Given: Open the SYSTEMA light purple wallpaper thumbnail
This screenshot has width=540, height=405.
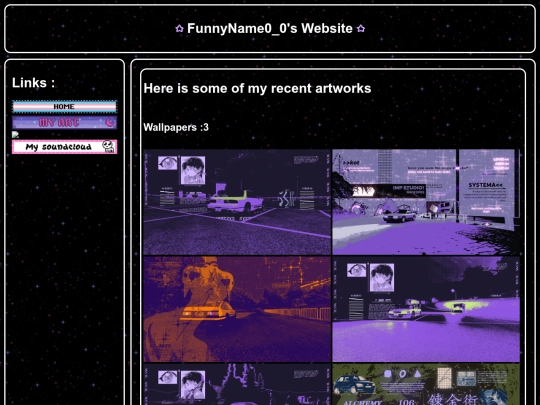Looking at the screenshot, I should [x=426, y=202].
